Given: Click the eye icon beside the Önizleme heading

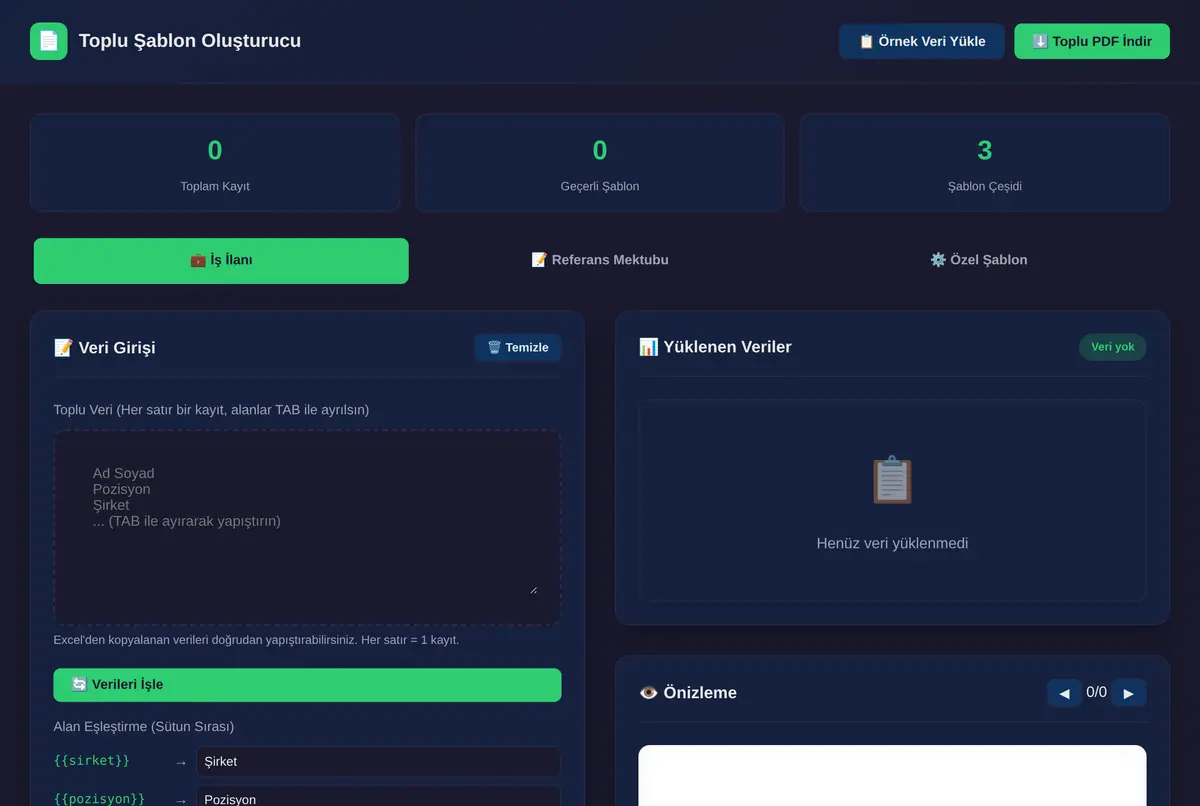Looking at the screenshot, I should (649, 693).
